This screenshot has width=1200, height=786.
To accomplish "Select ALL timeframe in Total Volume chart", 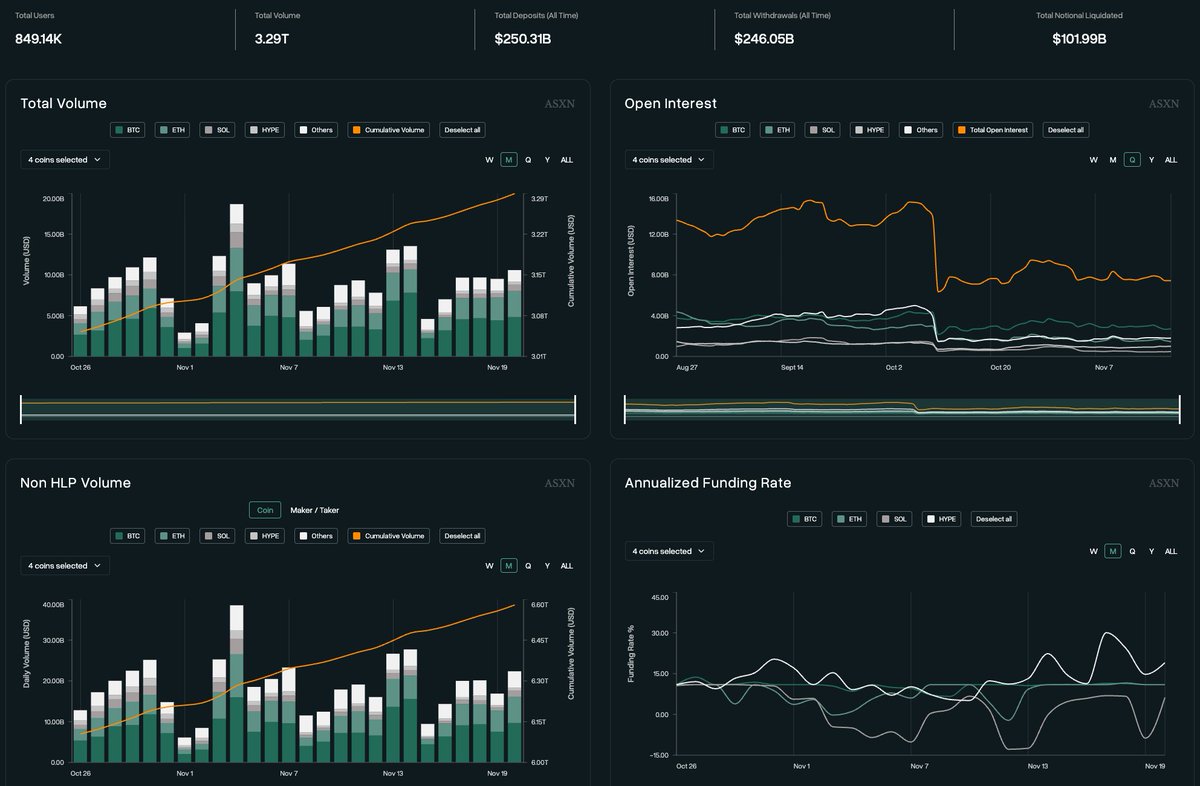I will [x=567, y=160].
